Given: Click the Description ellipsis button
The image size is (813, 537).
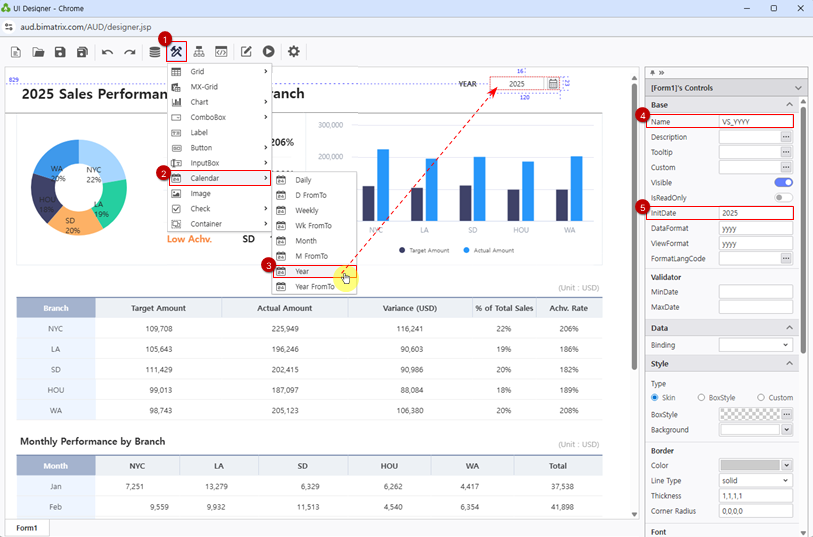Looking at the screenshot, I should pyautogui.click(x=786, y=137).
